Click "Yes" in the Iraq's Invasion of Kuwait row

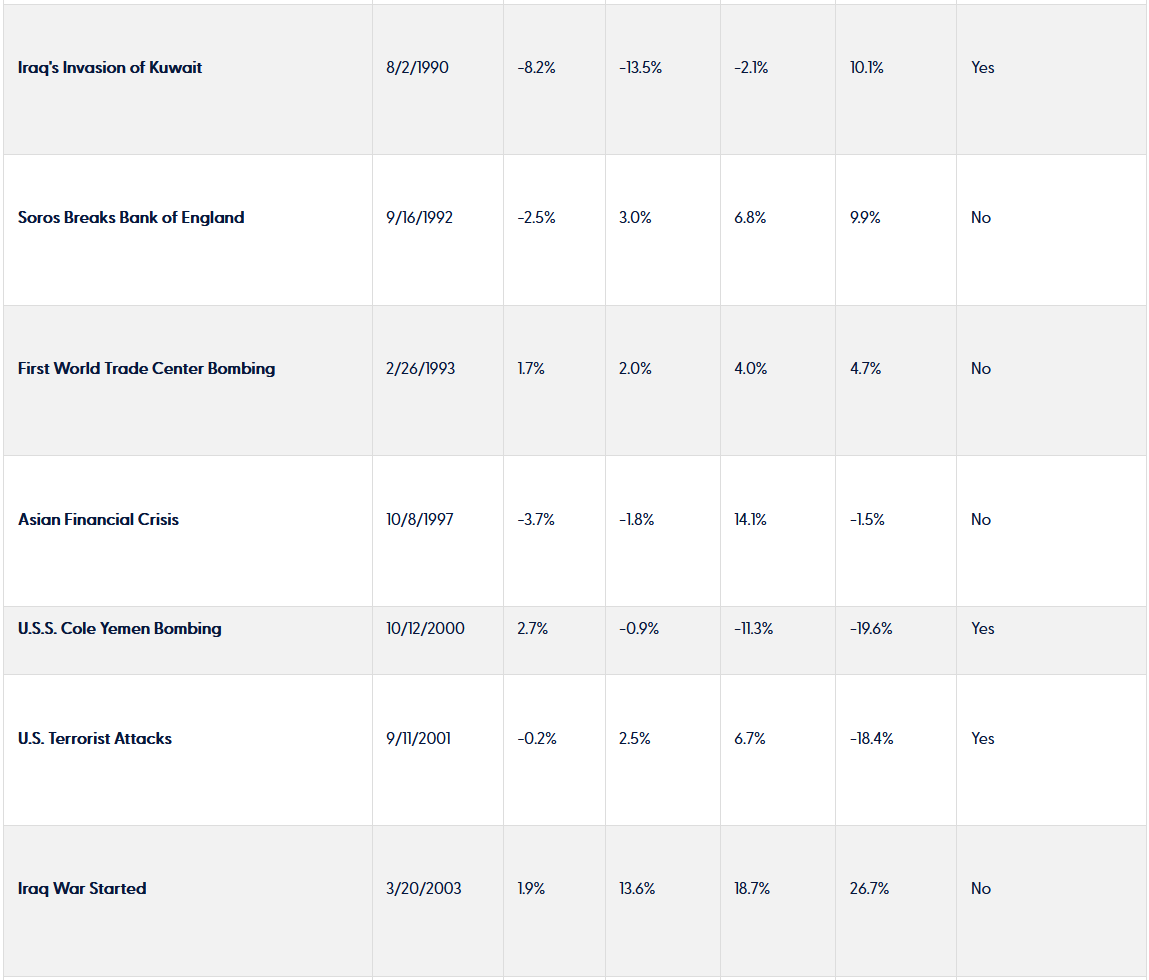[983, 68]
